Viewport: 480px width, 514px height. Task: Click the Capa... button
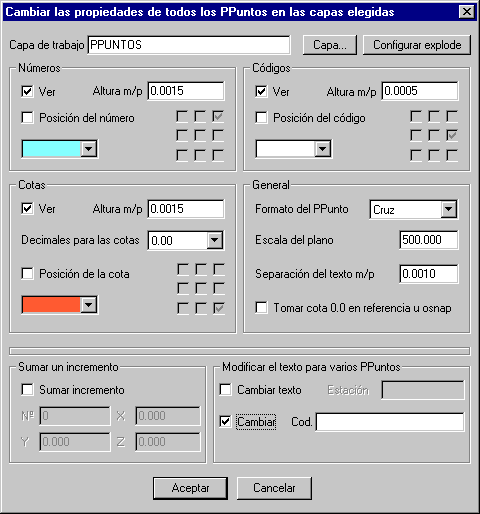(330, 45)
